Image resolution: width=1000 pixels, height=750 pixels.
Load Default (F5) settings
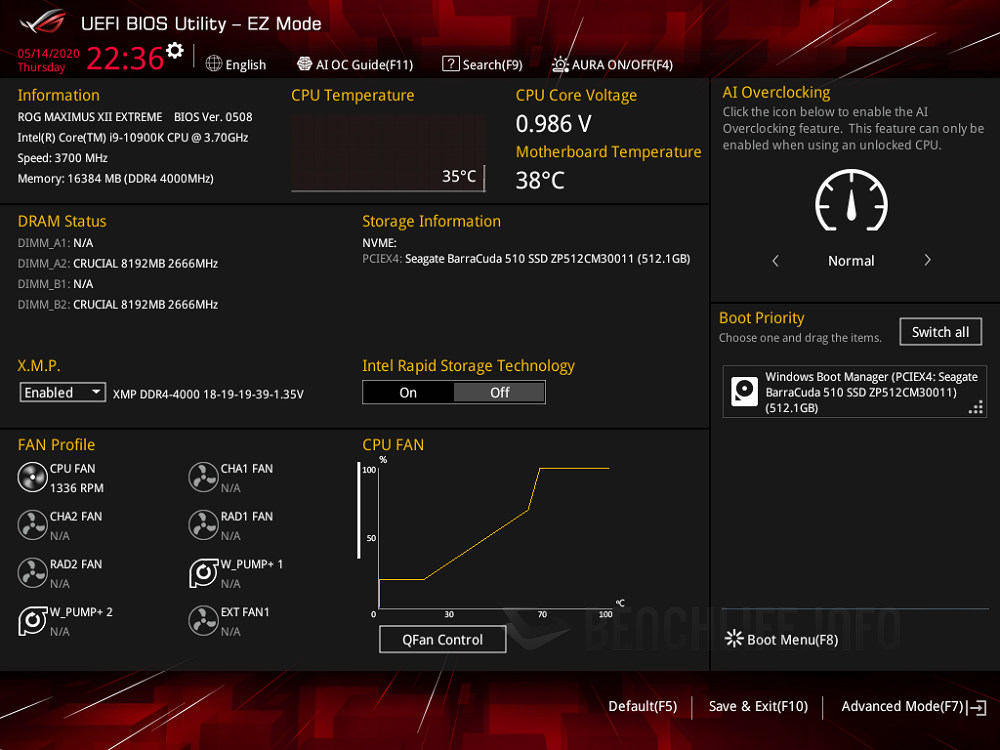642,707
